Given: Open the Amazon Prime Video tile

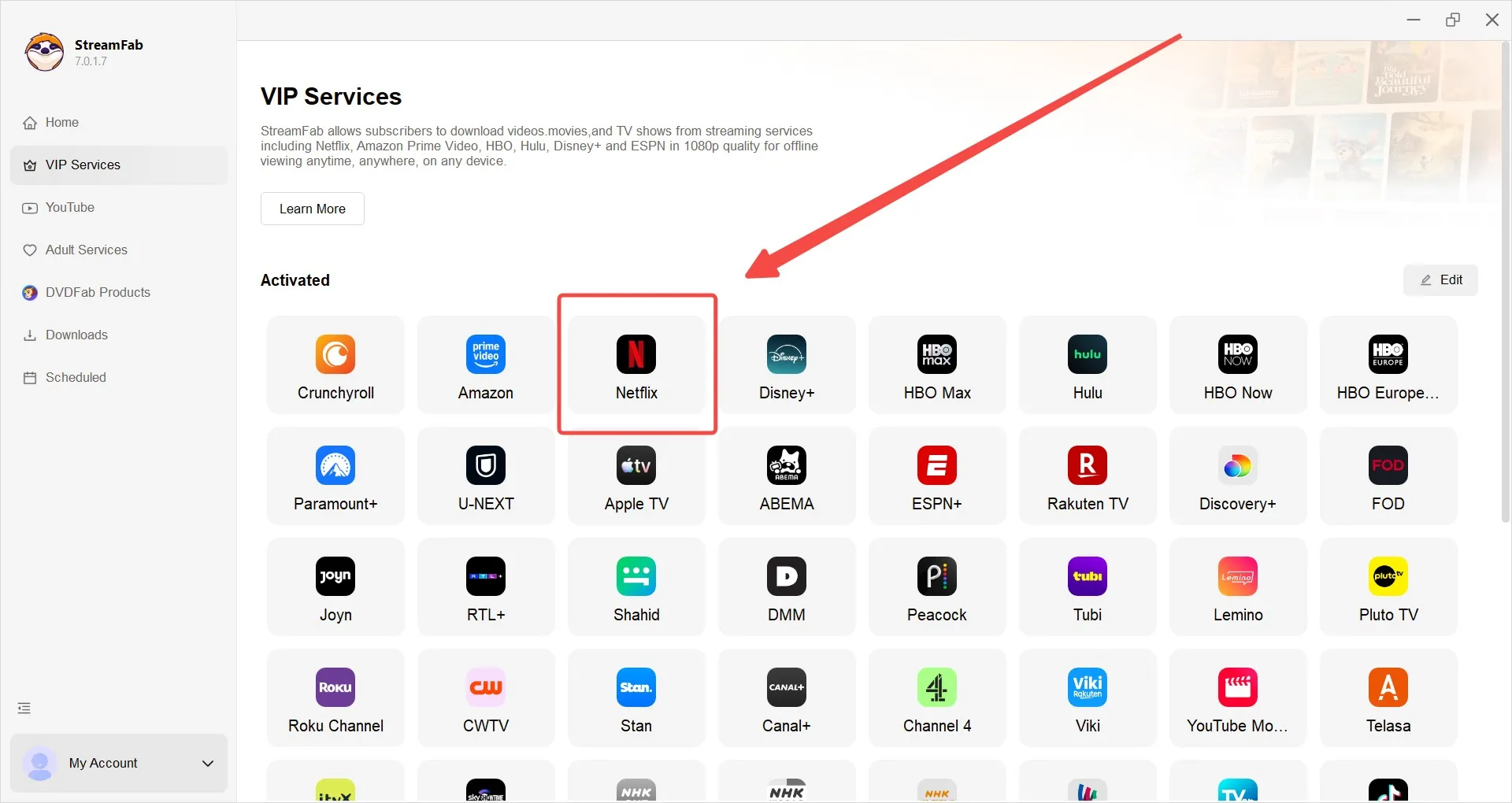Looking at the screenshot, I should [x=486, y=365].
